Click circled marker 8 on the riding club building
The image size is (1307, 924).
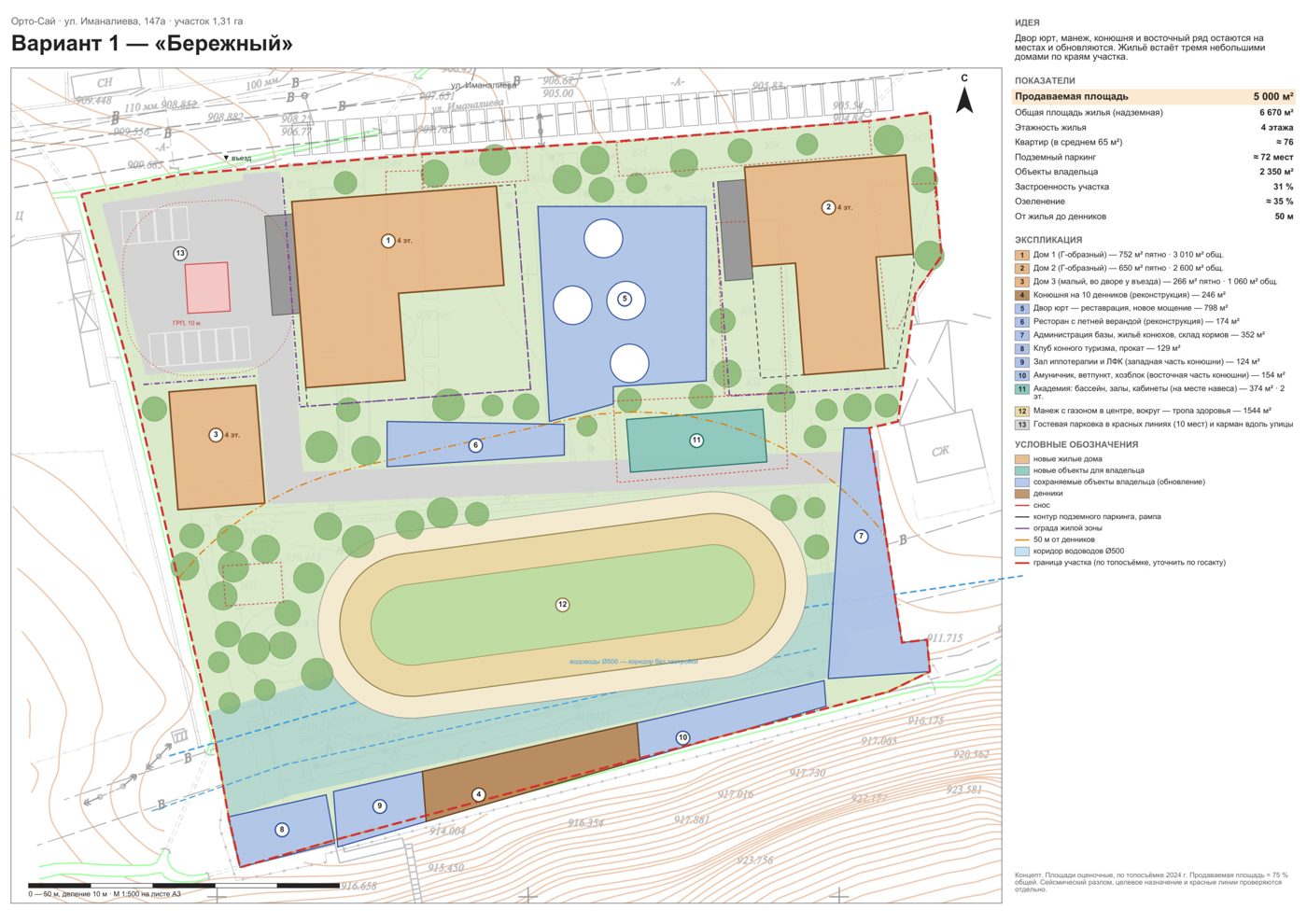click(282, 830)
